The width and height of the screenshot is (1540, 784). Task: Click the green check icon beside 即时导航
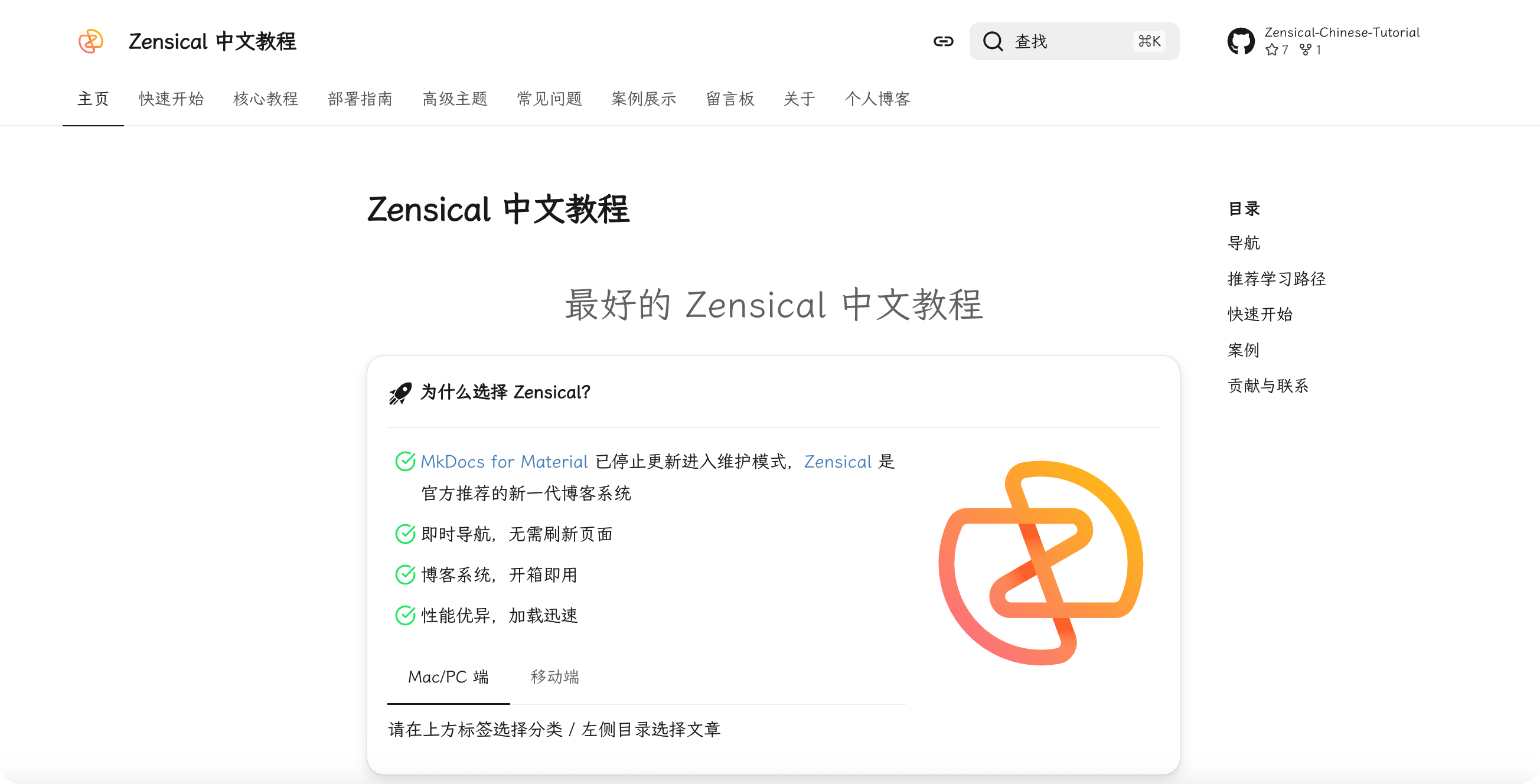point(405,534)
